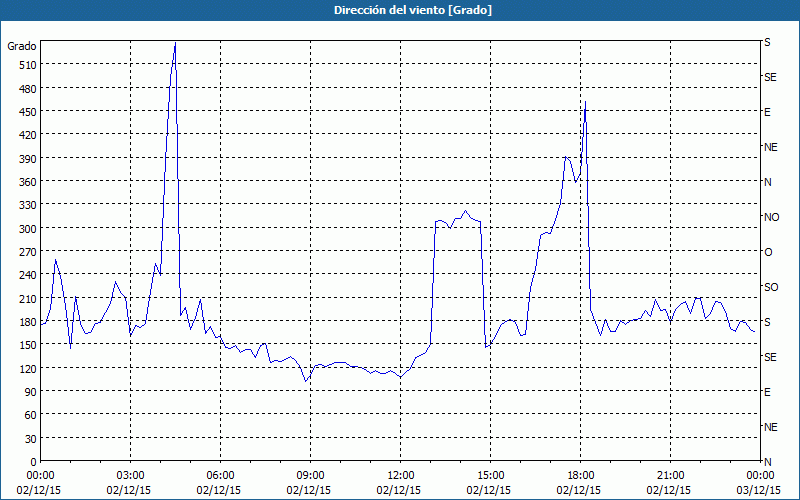Pick the 390 tick label

click(x=28, y=159)
